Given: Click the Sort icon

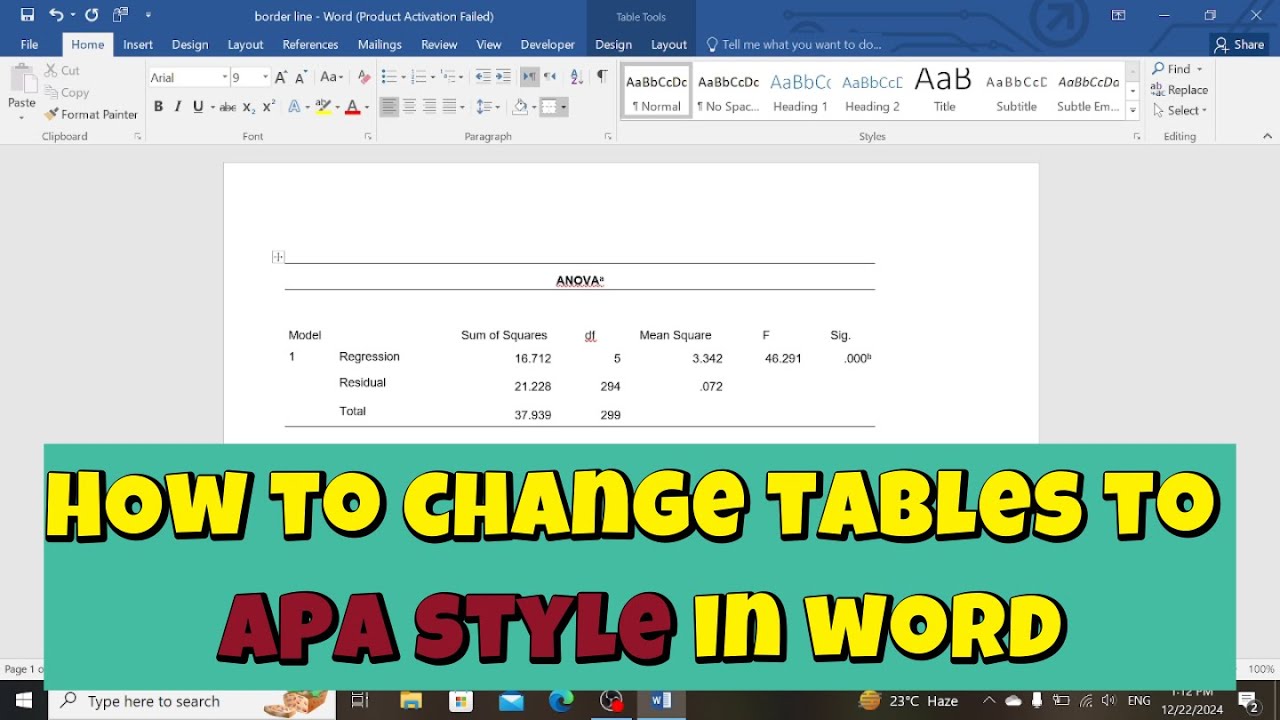Looking at the screenshot, I should pos(576,77).
